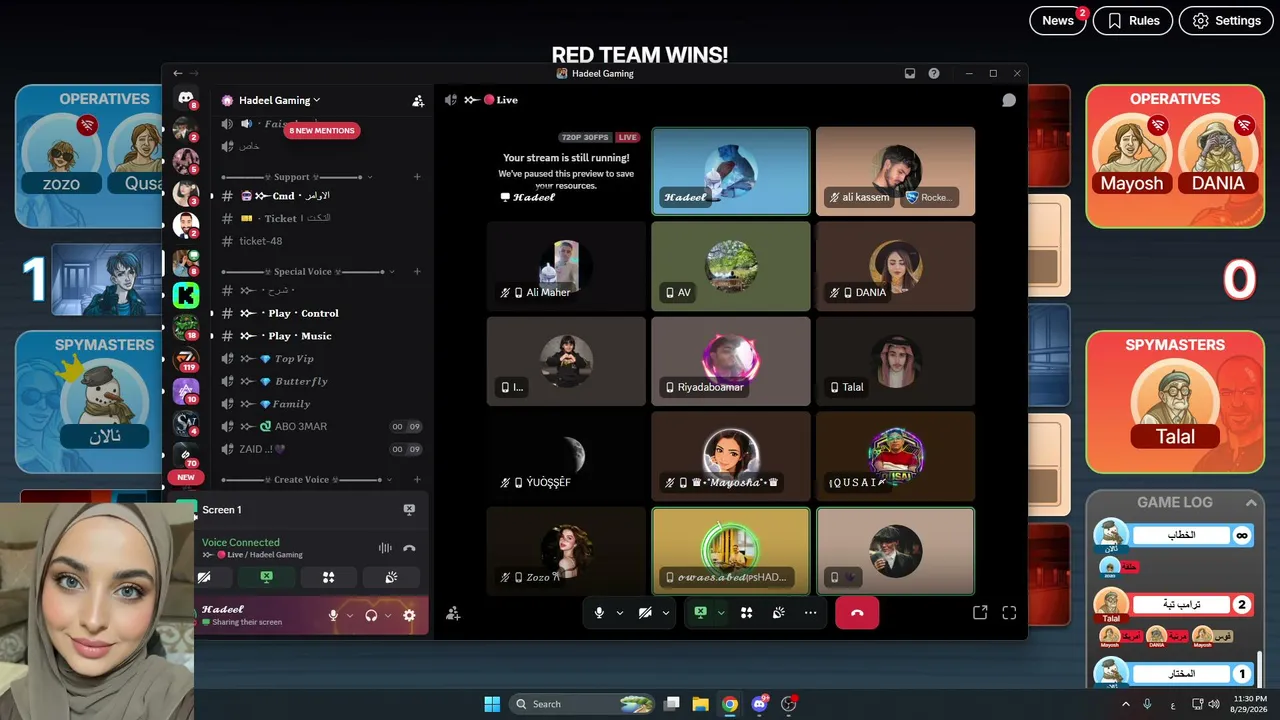Add a channel to the Special Voice category
Screen dimensions: 1280x720
[417, 272]
